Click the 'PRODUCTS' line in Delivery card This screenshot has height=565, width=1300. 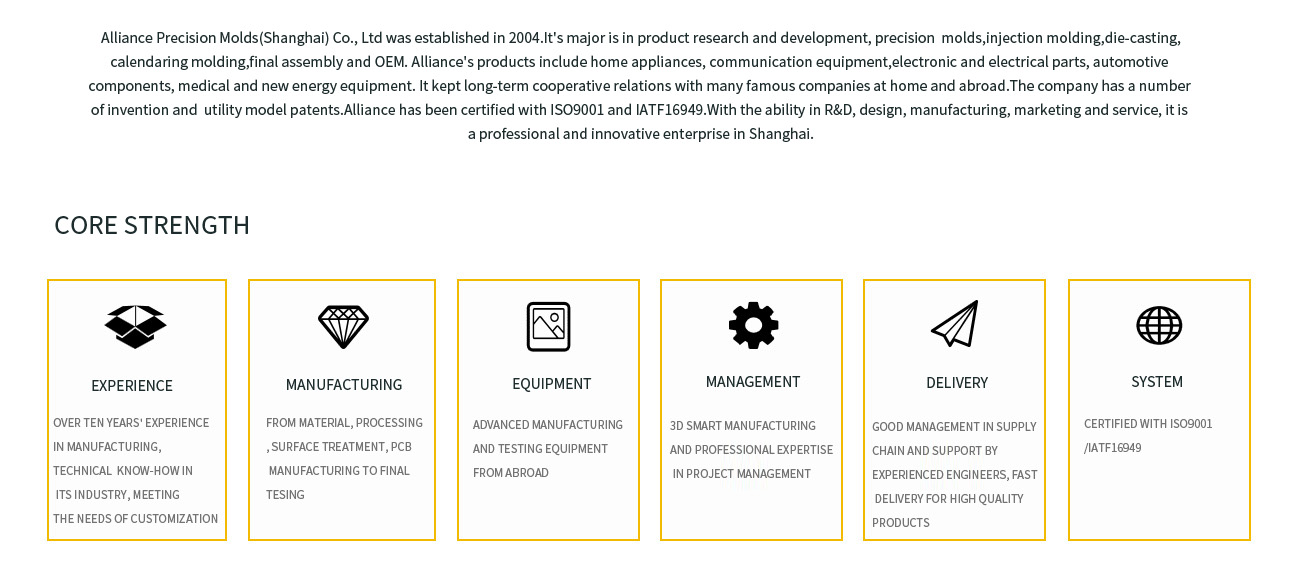pyautogui.click(x=901, y=523)
